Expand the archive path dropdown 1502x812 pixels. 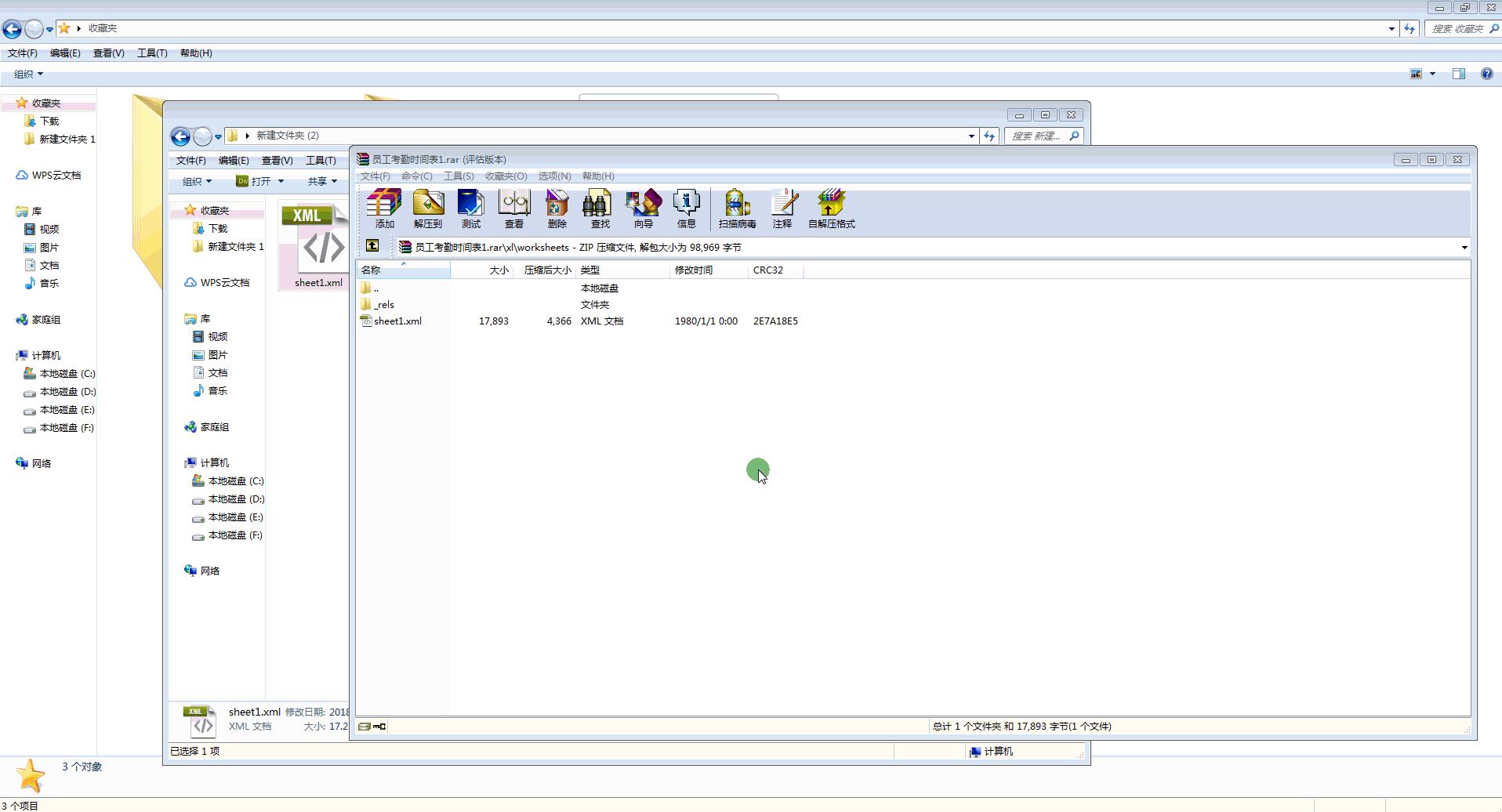coord(1464,248)
